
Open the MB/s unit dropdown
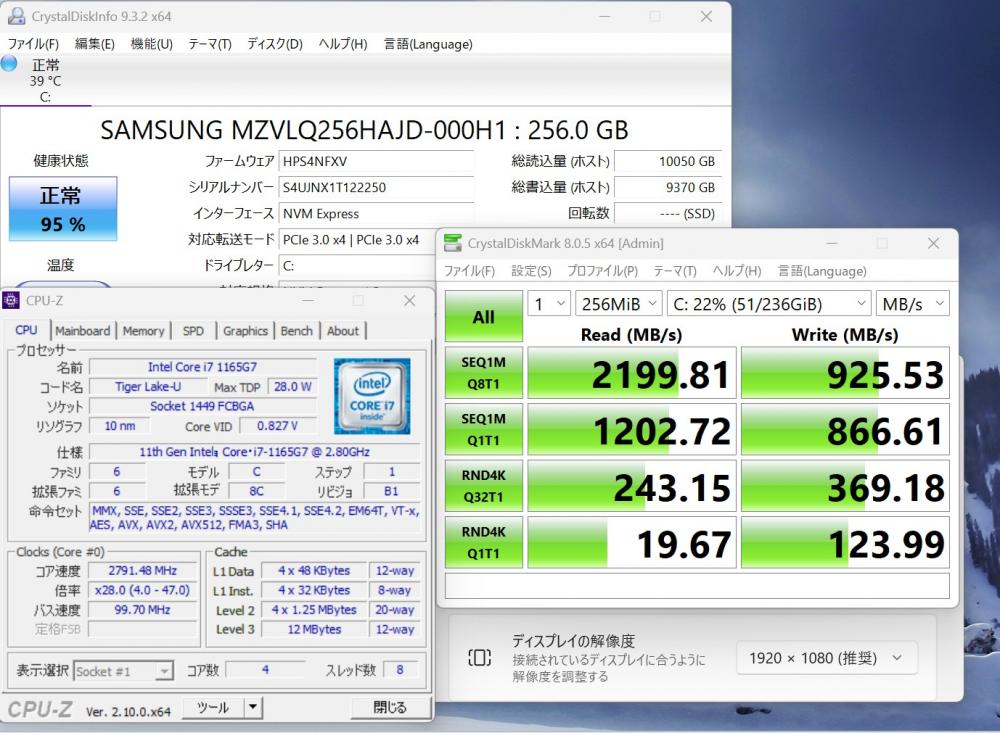[x=913, y=304]
